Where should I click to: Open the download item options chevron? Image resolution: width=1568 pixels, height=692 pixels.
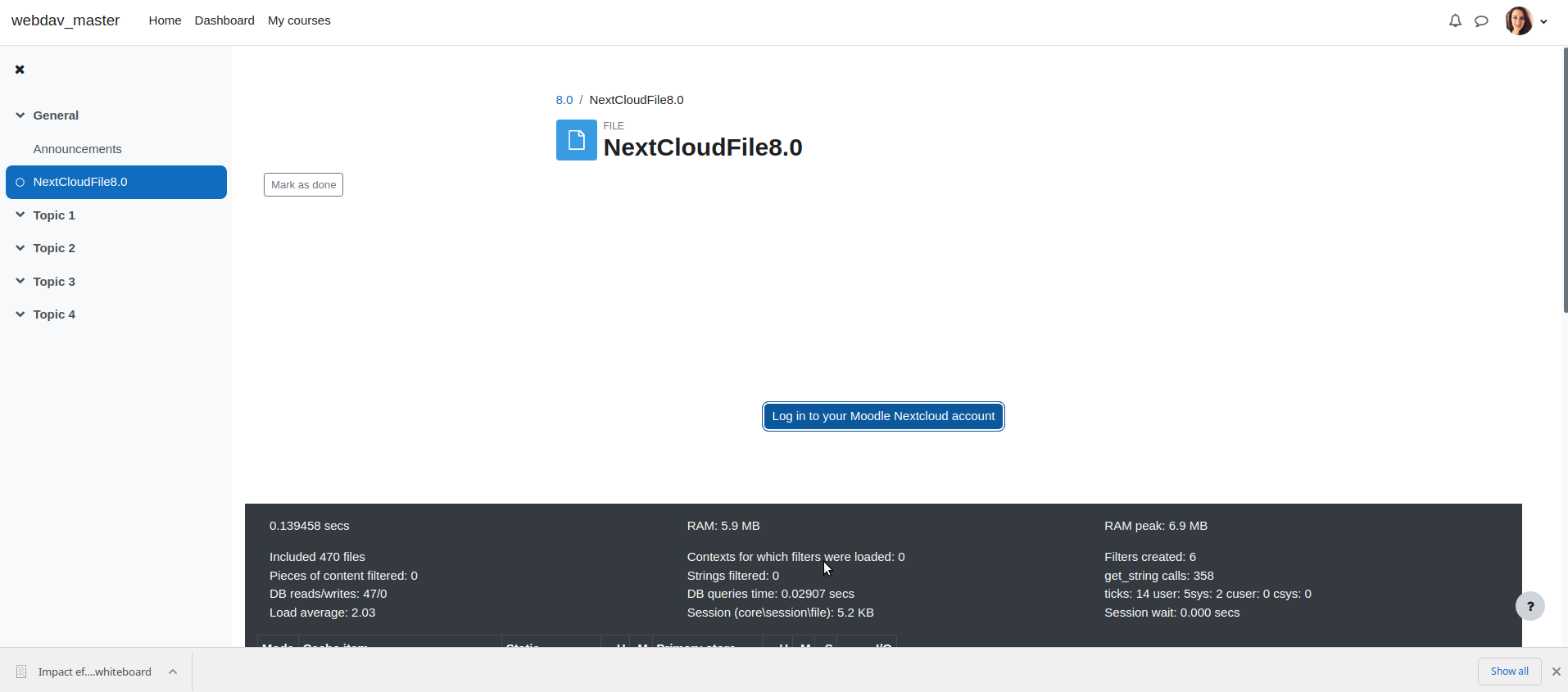coord(173,672)
